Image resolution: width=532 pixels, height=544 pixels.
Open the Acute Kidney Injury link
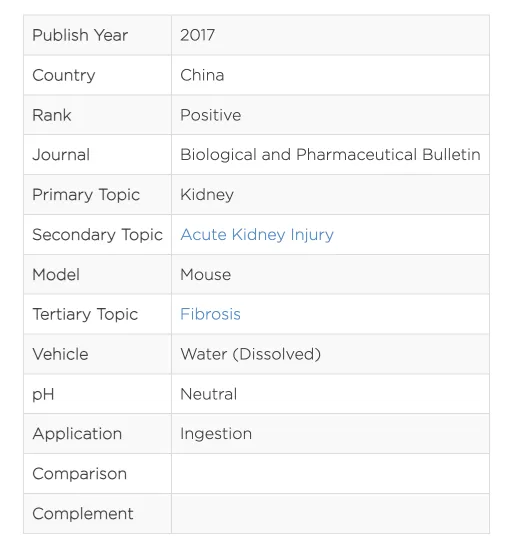pos(257,235)
